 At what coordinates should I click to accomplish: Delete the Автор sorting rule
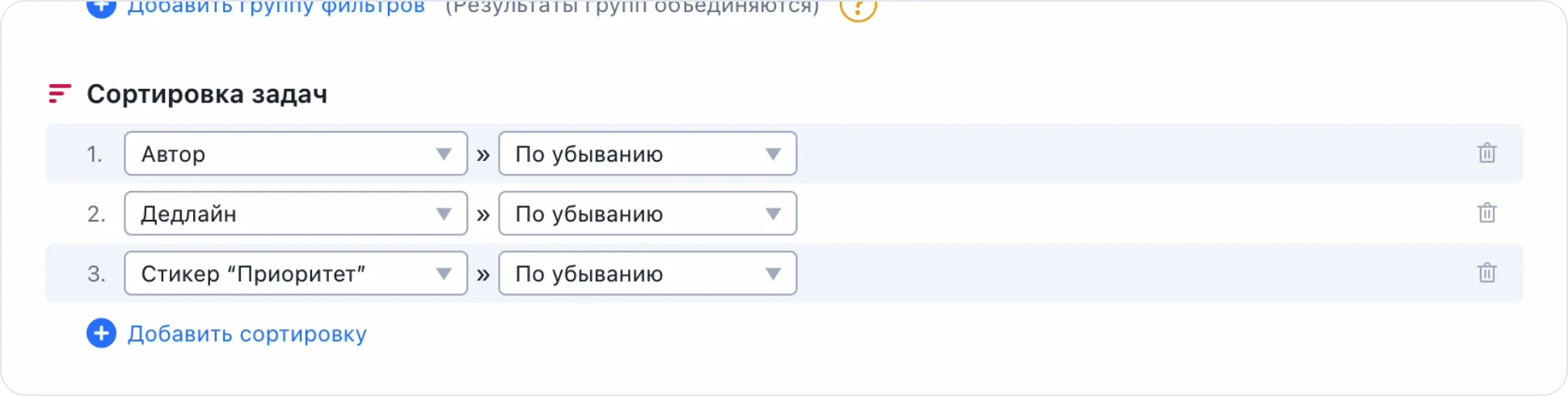click(x=1486, y=154)
